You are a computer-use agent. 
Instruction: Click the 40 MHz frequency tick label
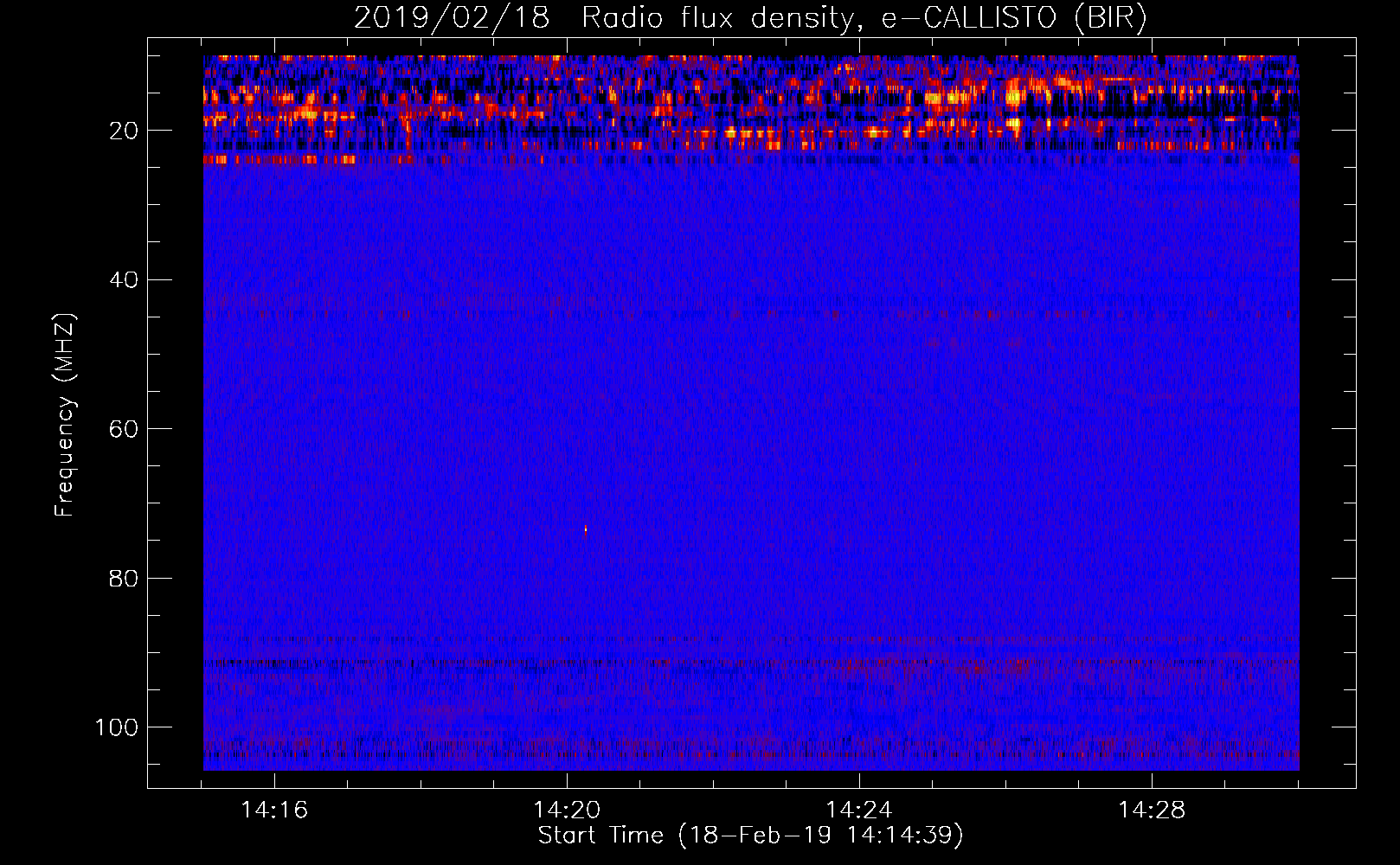(124, 279)
